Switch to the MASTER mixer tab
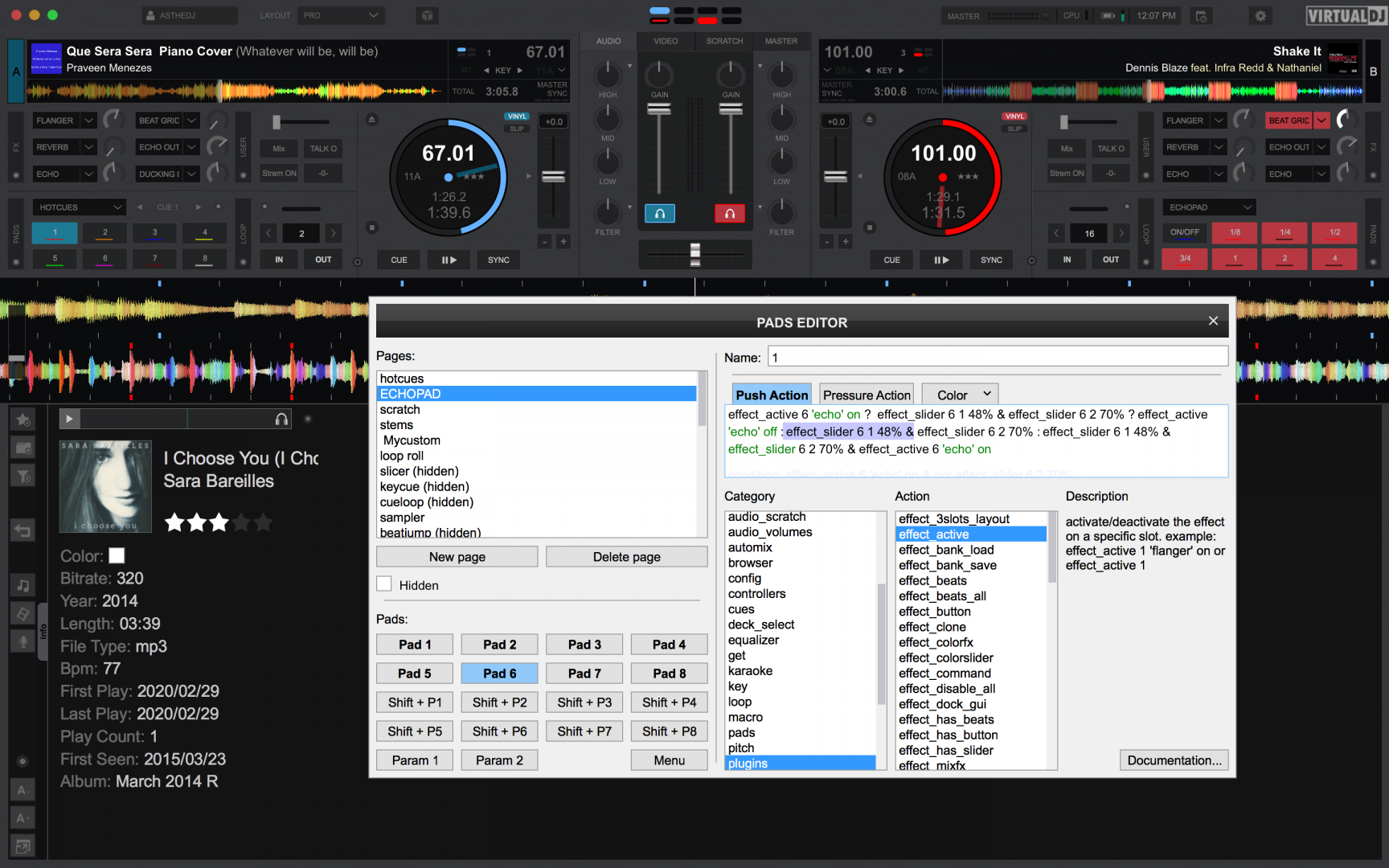Viewport: 1389px width, 868px height. point(781,41)
